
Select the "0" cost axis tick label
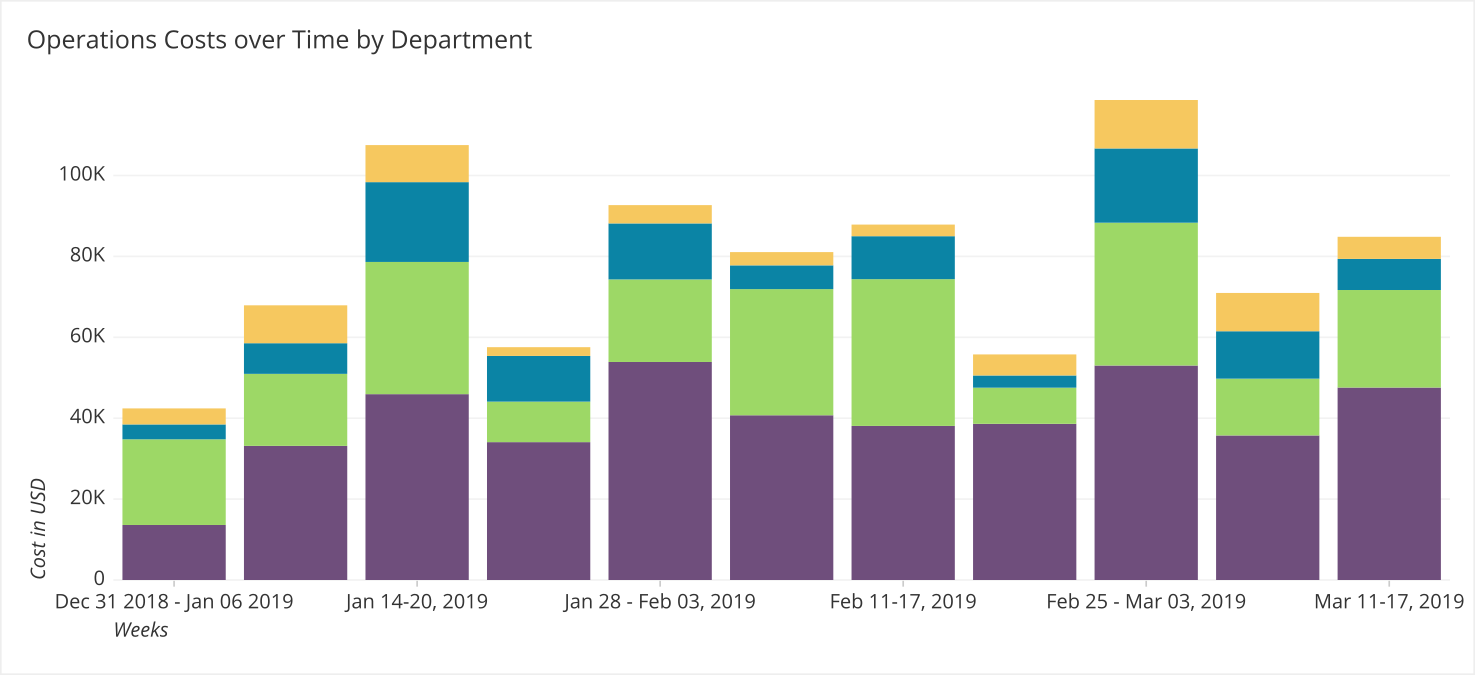pyautogui.click(x=100, y=579)
